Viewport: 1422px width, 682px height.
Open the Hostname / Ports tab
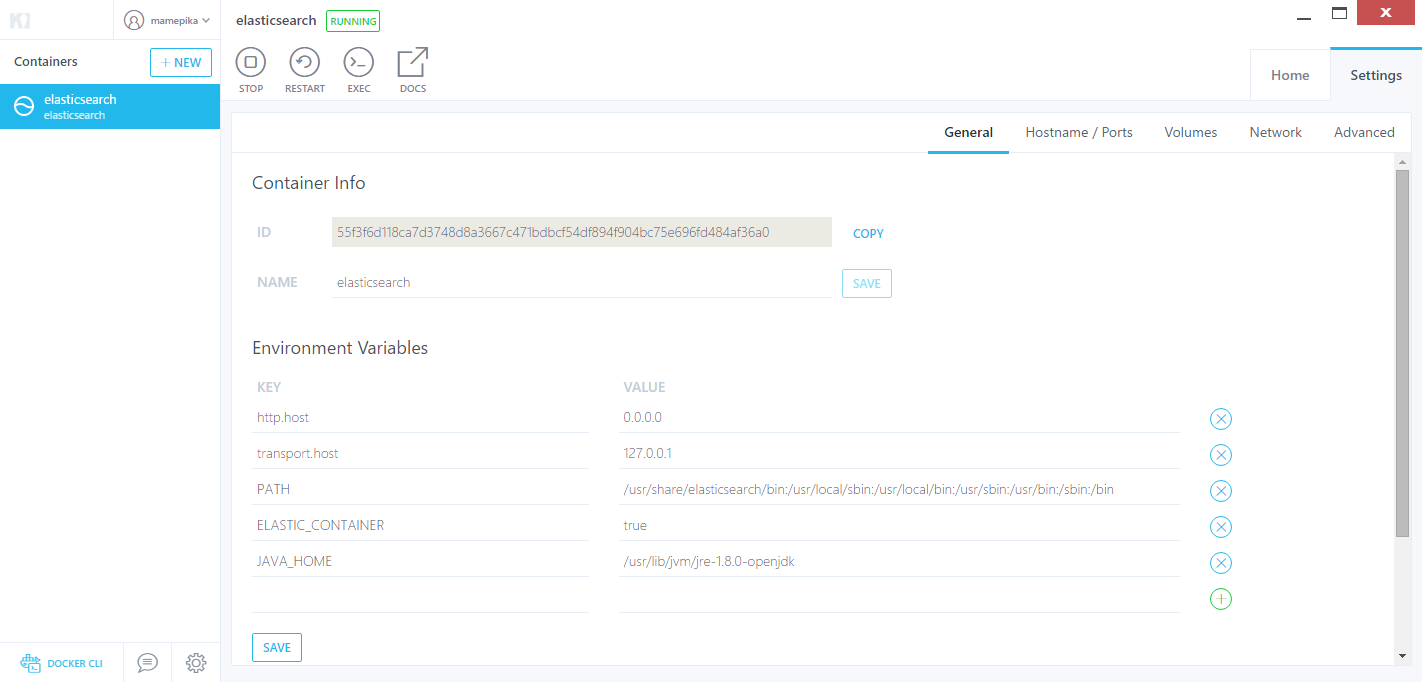point(1079,132)
